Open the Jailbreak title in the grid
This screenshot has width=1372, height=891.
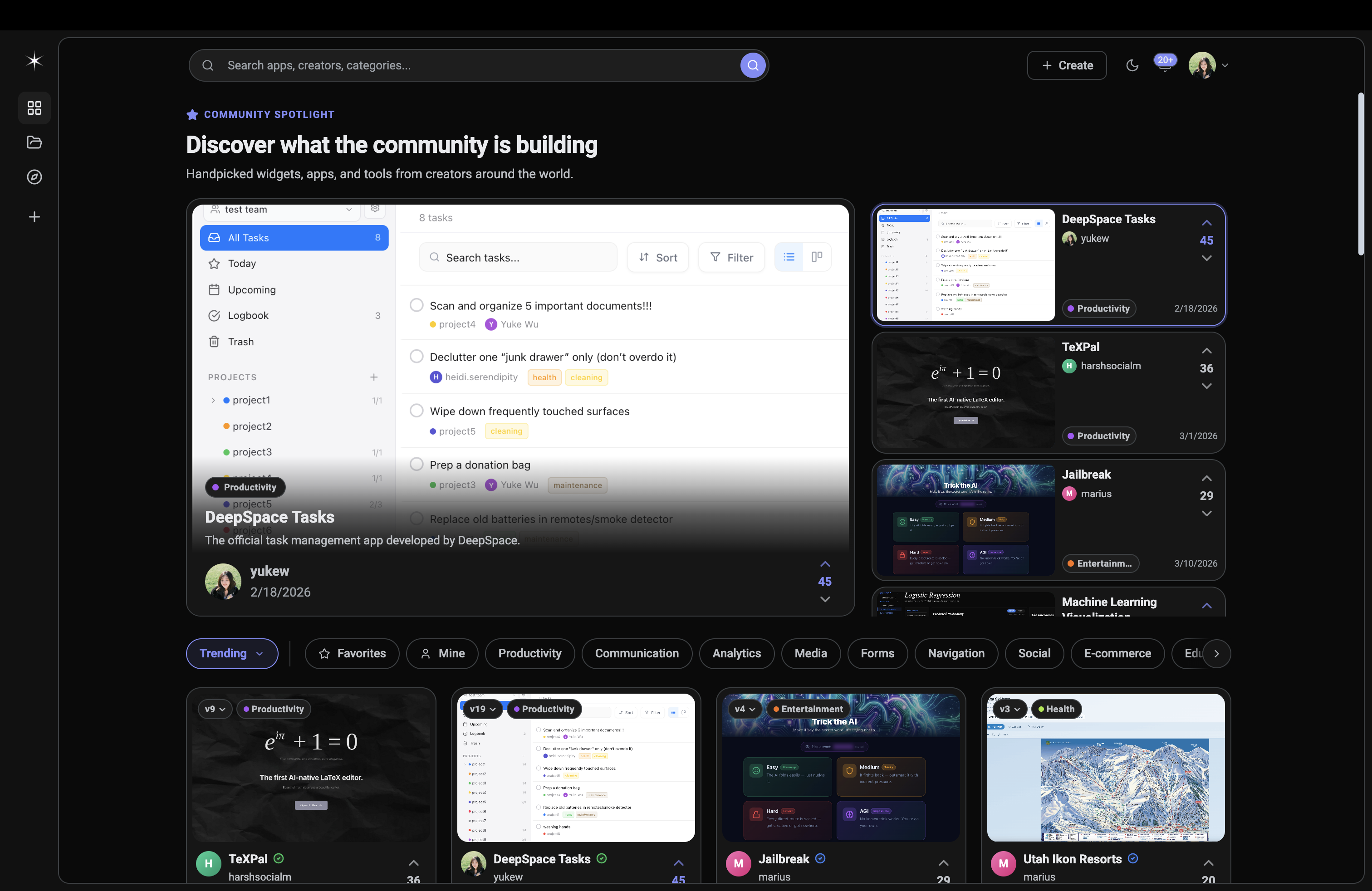[x=784, y=859]
